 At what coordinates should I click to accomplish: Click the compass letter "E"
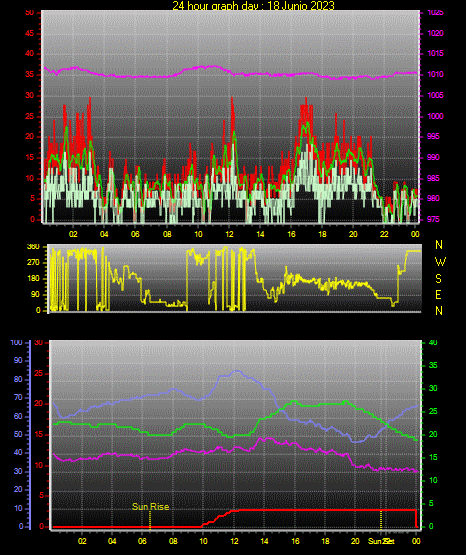438,295
